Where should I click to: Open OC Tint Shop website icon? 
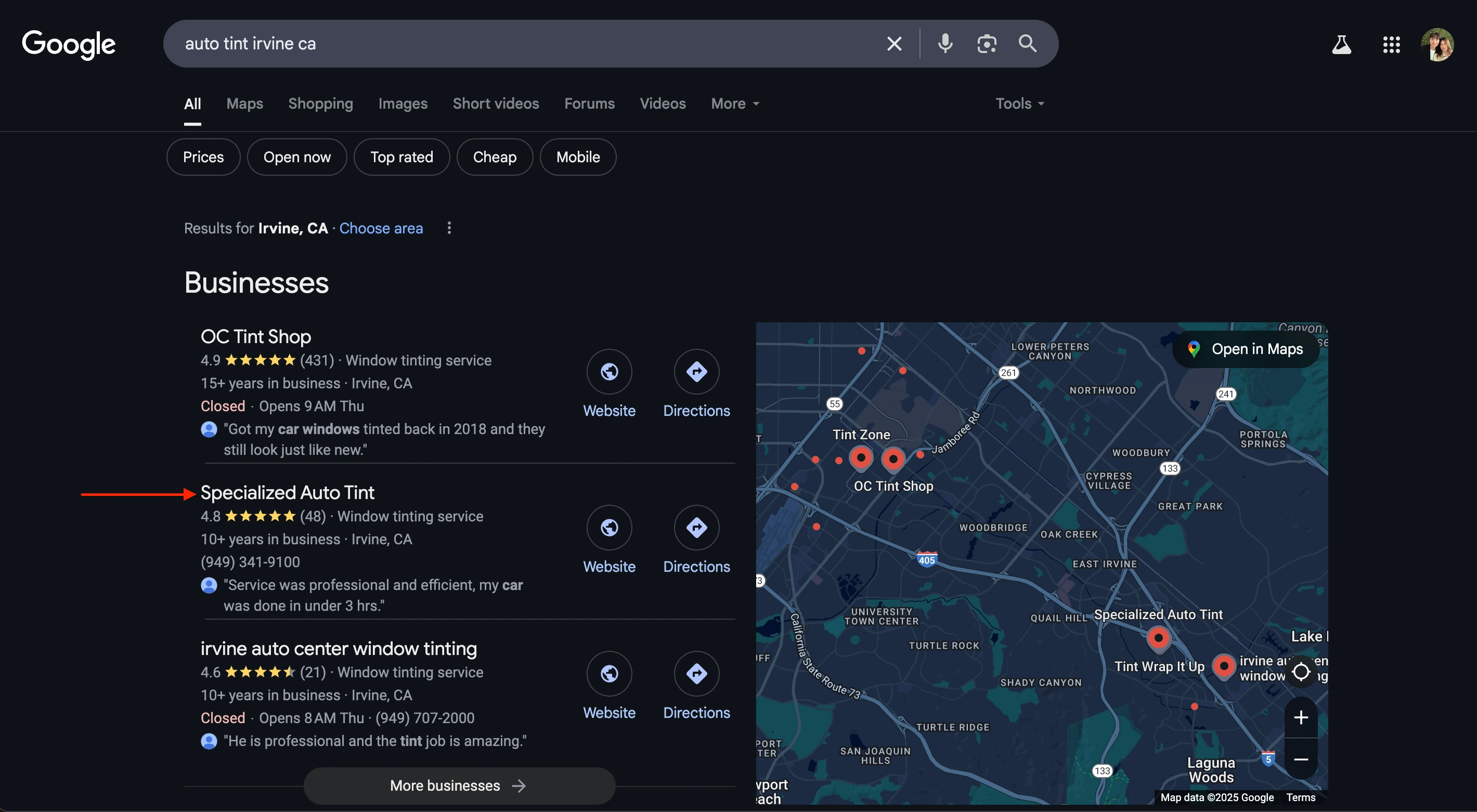[x=609, y=372]
